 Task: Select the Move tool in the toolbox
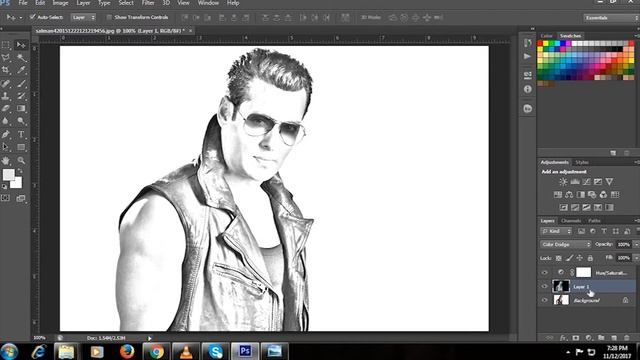[21, 44]
